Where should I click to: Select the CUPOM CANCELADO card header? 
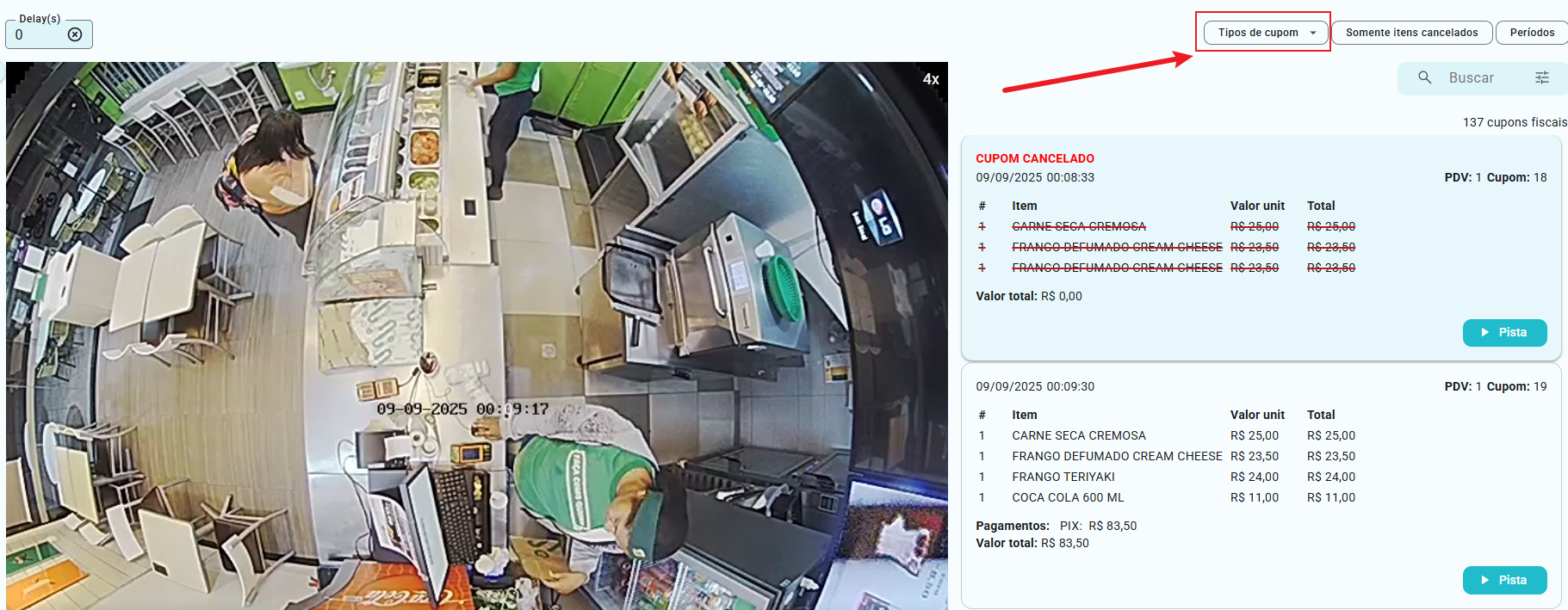click(x=1034, y=158)
